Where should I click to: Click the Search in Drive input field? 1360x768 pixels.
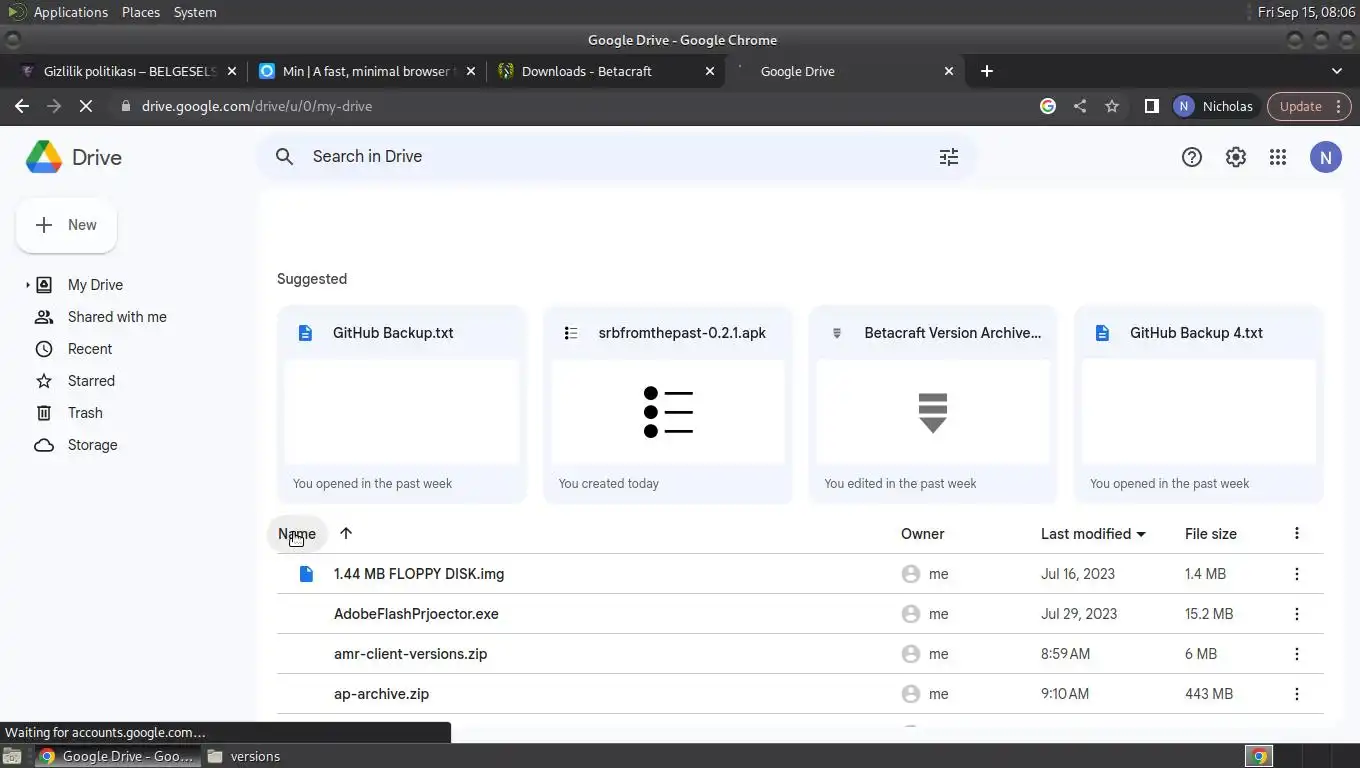tap(615, 157)
